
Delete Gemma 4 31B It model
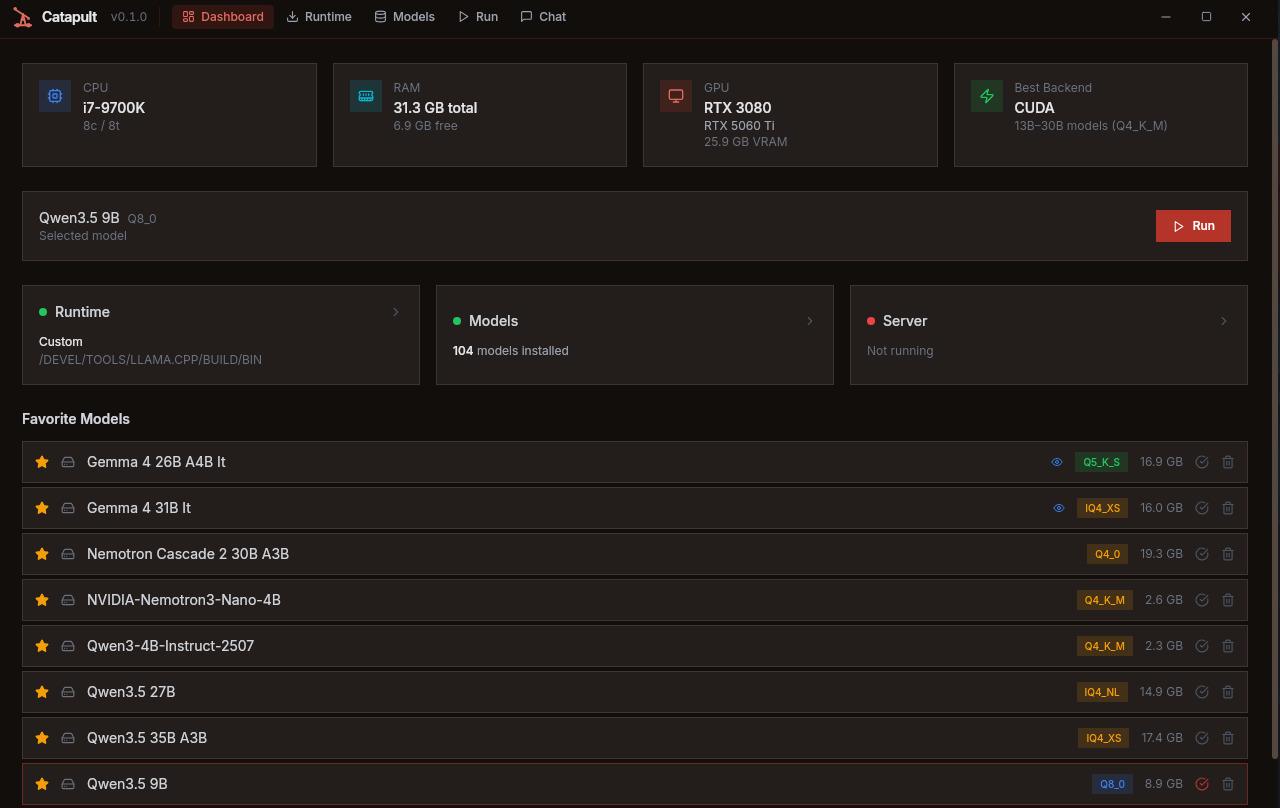1228,508
